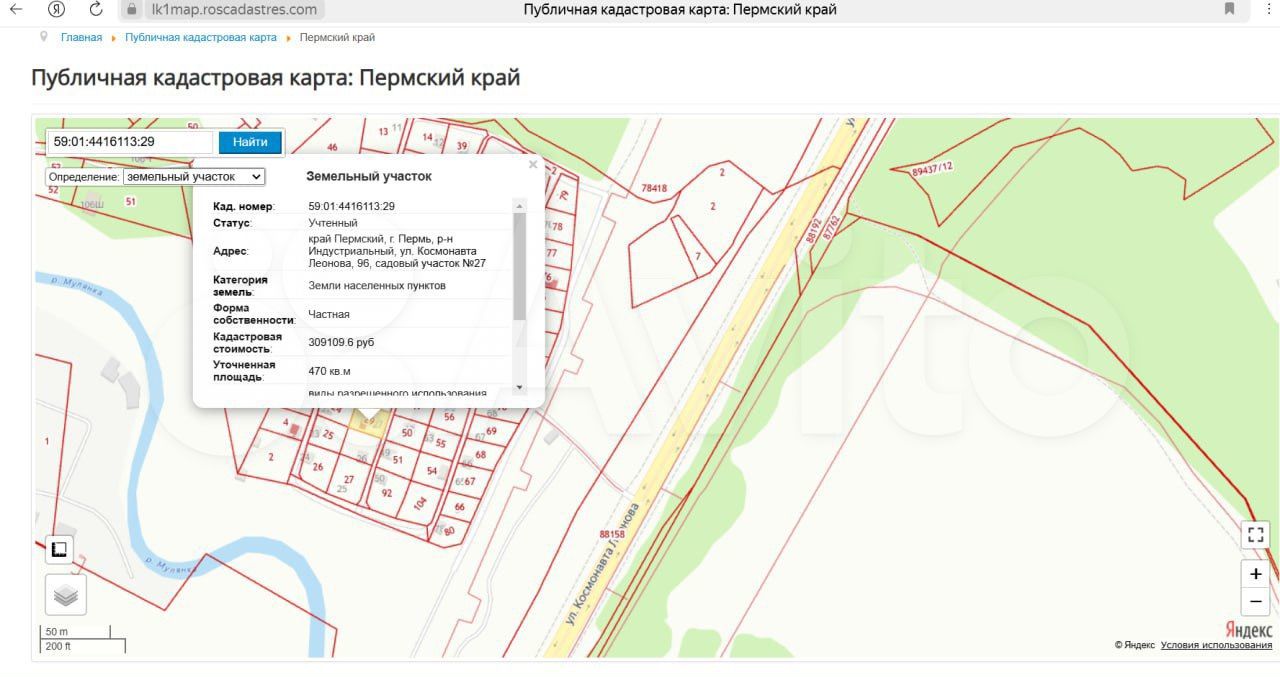
Task: Click map parcel labeled 89437/12
Action: tap(933, 169)
